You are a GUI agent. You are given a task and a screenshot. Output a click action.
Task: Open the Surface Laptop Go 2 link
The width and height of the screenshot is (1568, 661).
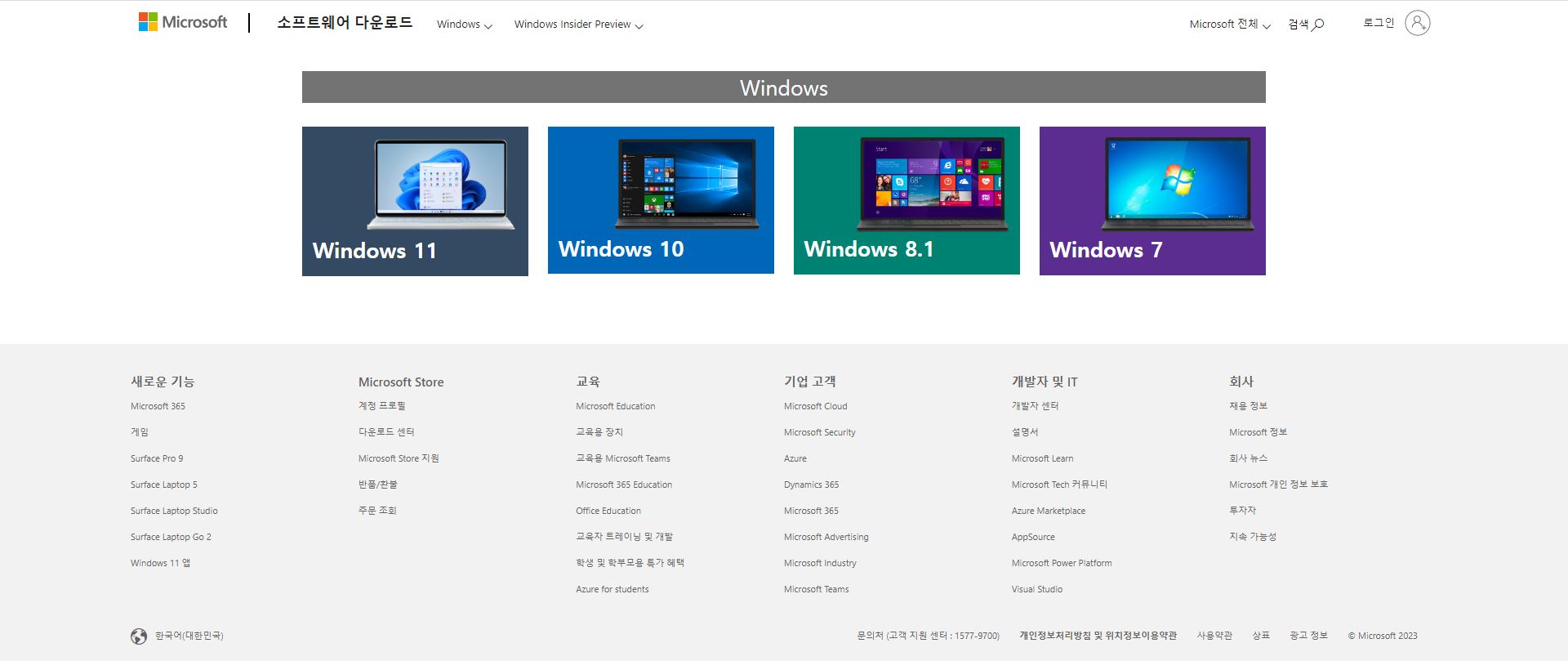[171, 537]
